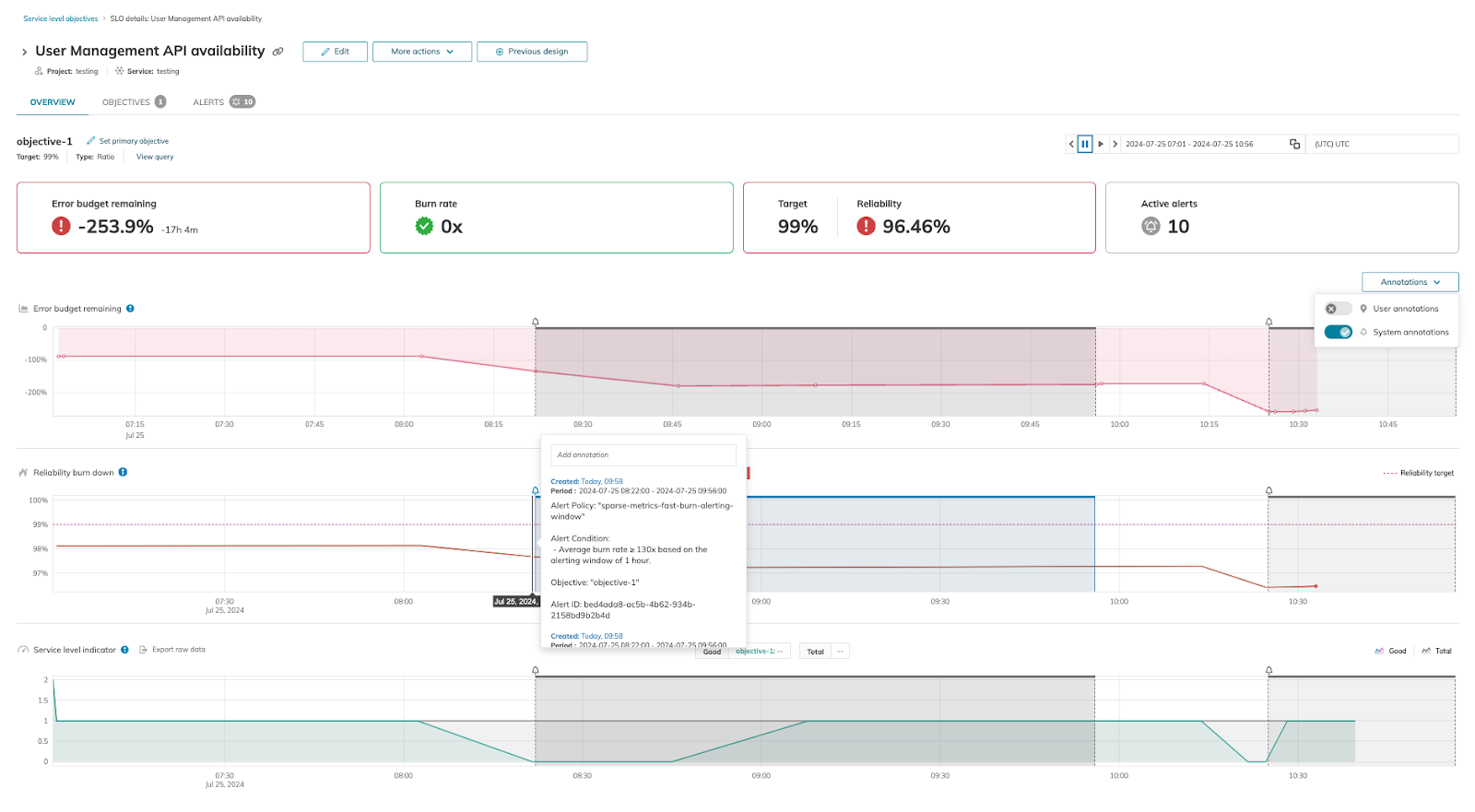This screenshot has height=812, width=1475.
Task: Click the red warning icon in Error budget card
Action: [61, 226]
